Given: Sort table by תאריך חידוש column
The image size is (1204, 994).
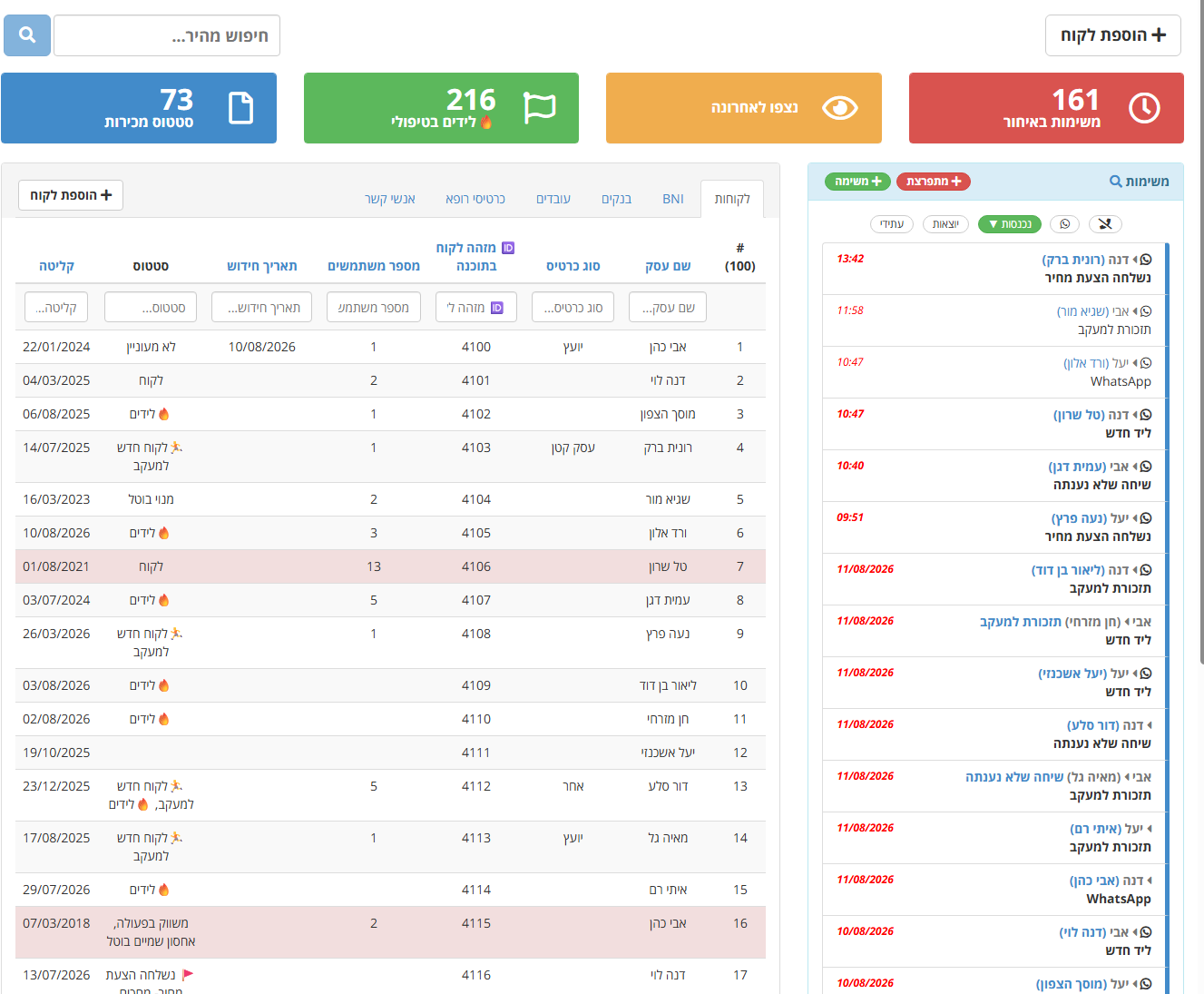Looking at the screenshot, I should pos(262,266).
